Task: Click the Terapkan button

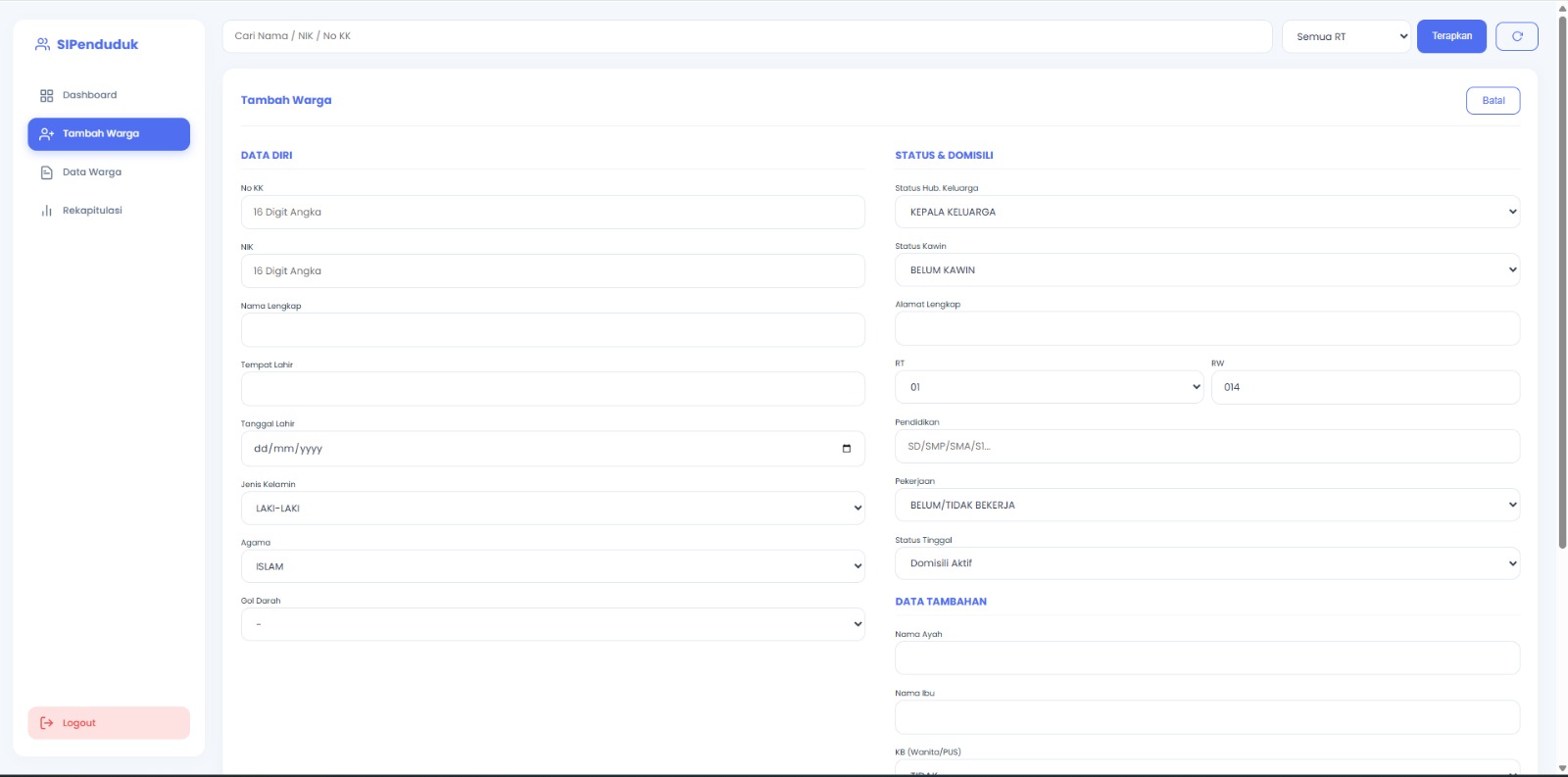Action: point(1451,36)
